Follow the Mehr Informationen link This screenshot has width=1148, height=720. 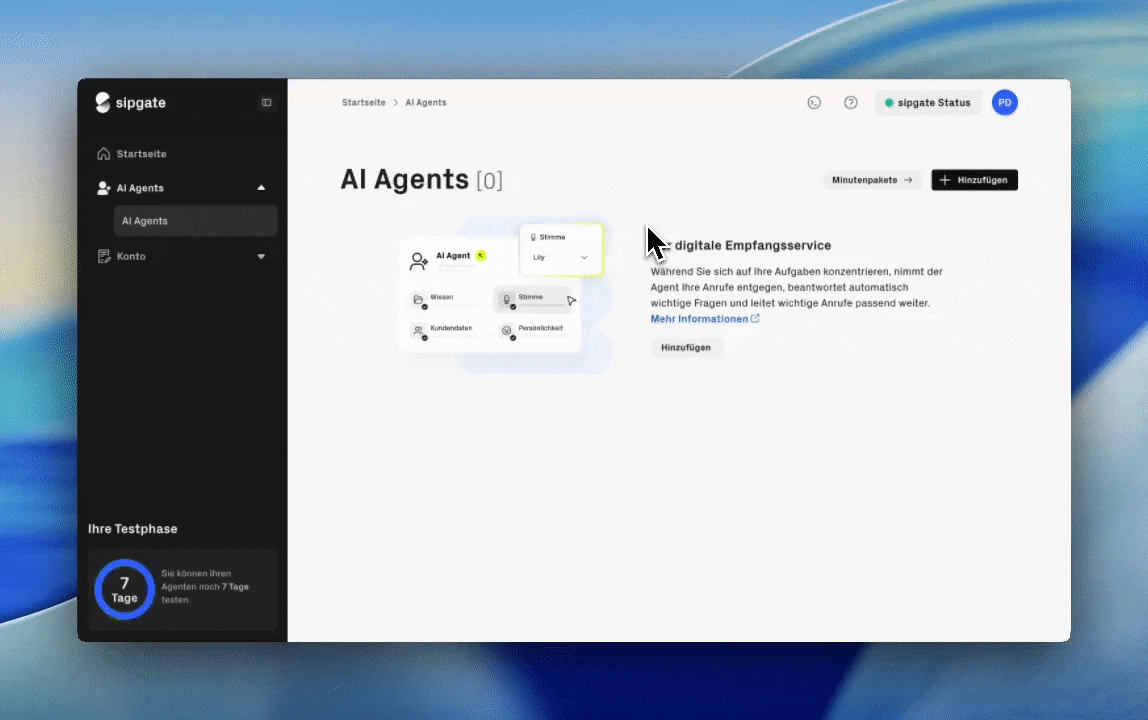click(x=699, y=319)
